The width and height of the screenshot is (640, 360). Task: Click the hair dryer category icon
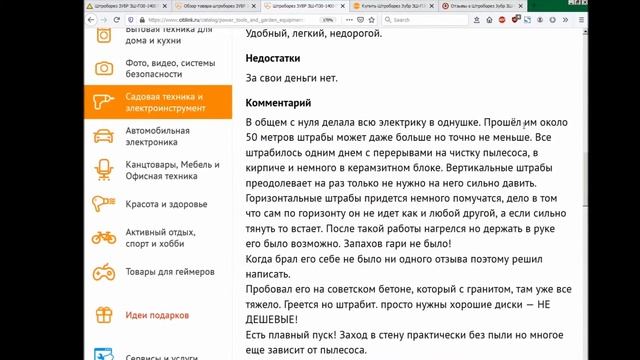pos(103,204)
